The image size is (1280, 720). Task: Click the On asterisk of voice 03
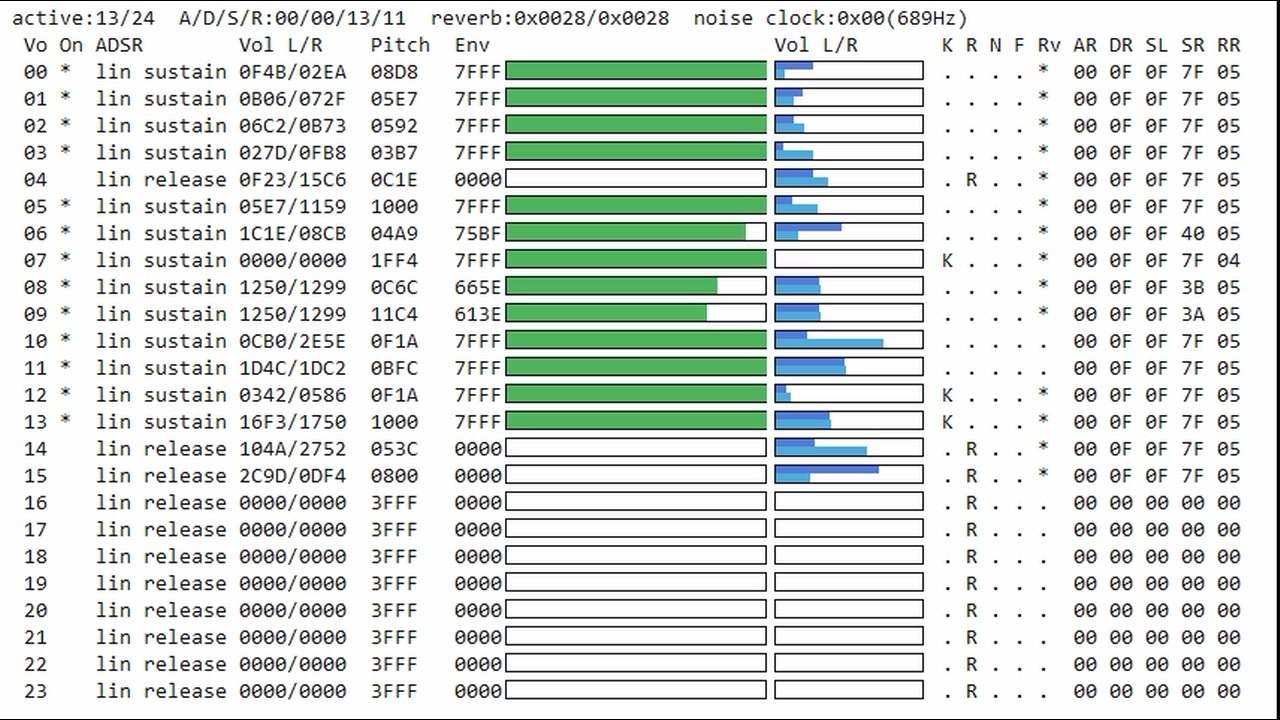click(66, 151)
